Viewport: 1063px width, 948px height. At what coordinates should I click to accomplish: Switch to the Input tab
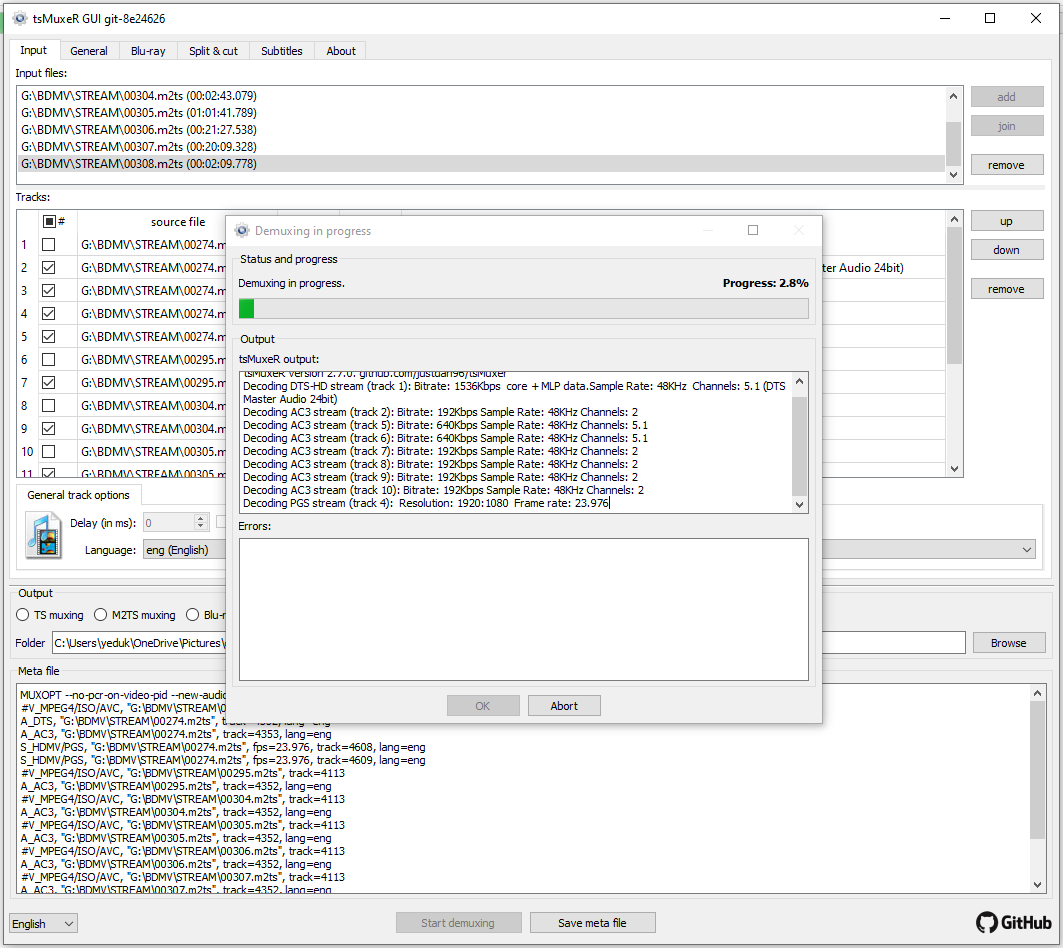coord(33,50)
